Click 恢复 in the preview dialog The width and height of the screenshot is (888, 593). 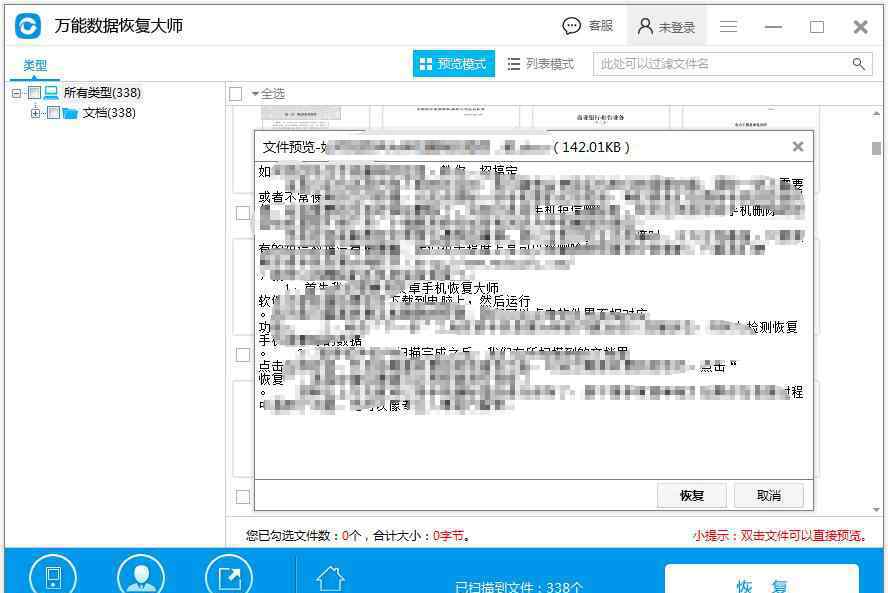point(691,496)
